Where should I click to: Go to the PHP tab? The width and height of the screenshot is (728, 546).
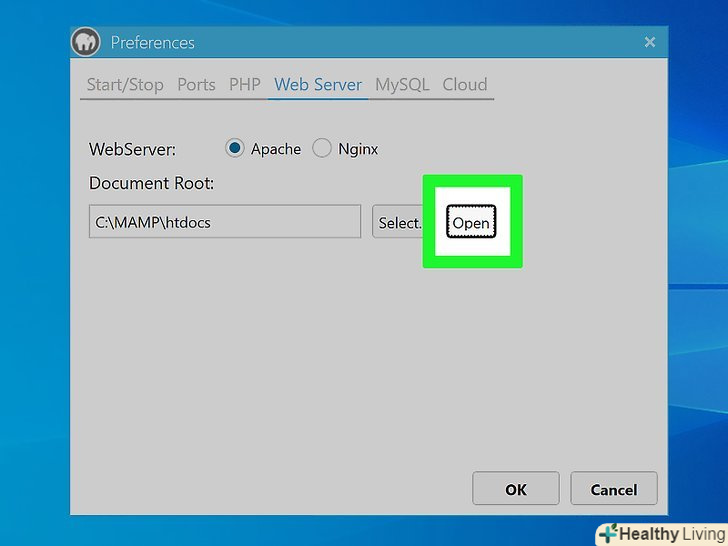245,84
